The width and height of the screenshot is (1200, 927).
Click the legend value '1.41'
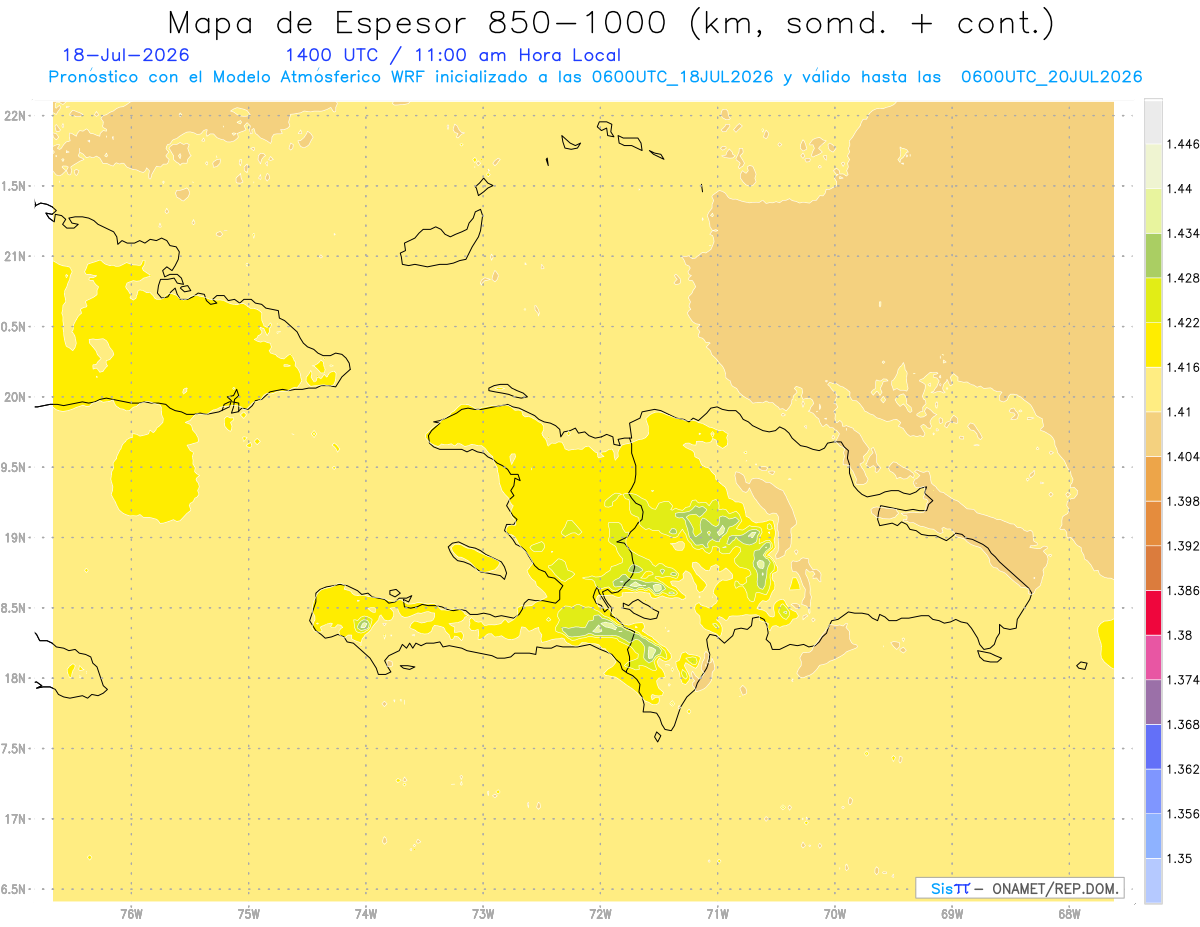(1179, 412)
